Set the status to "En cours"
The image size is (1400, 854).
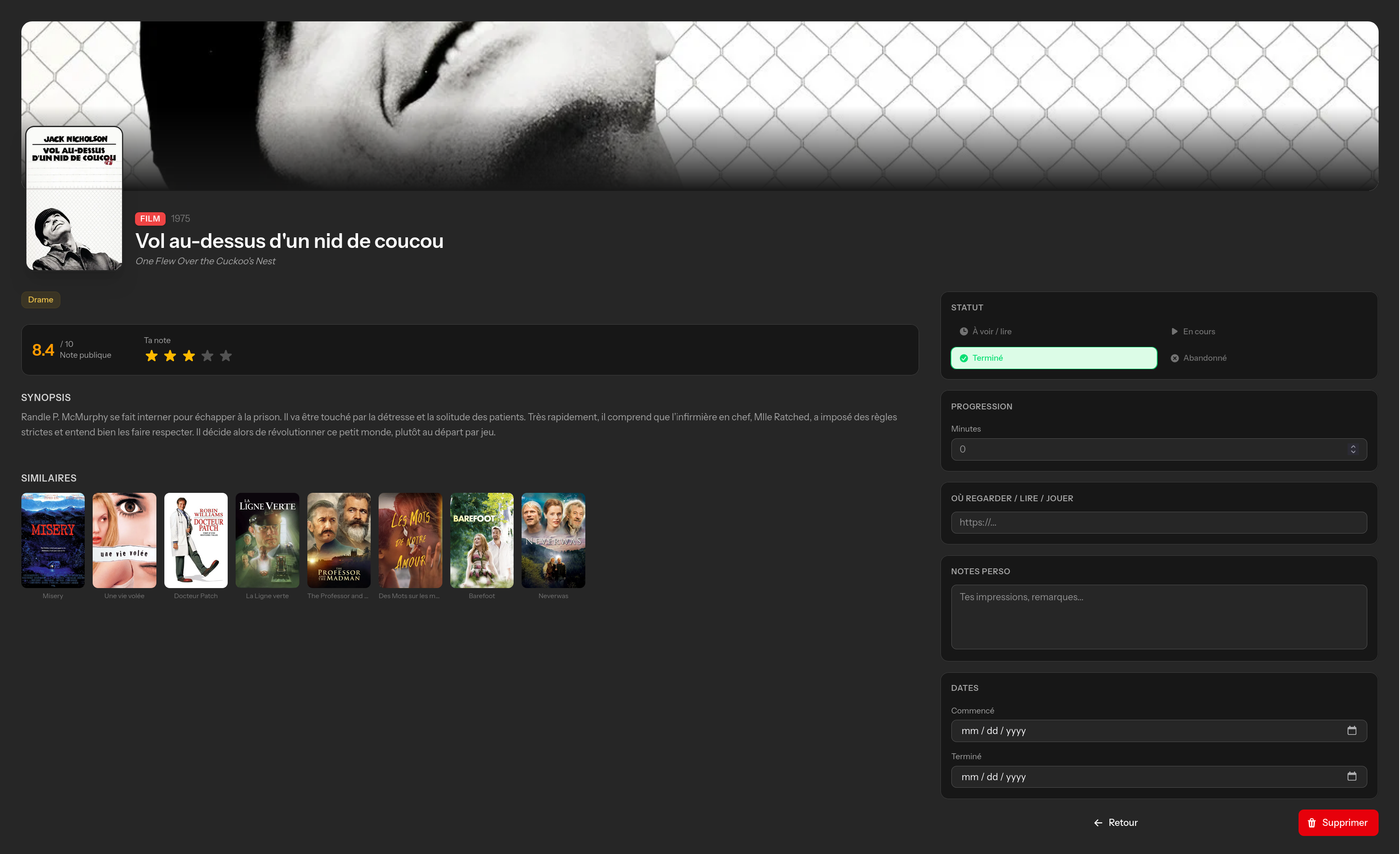(1199, 331)
